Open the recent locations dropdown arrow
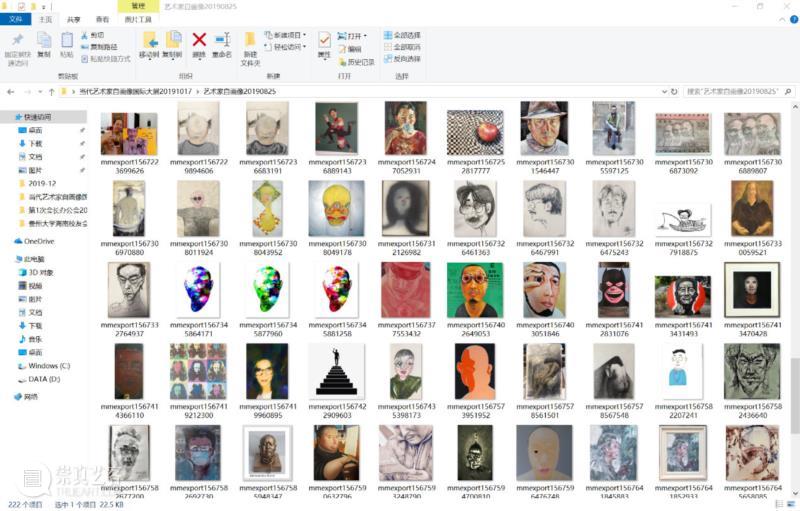 tap(40, 92)
